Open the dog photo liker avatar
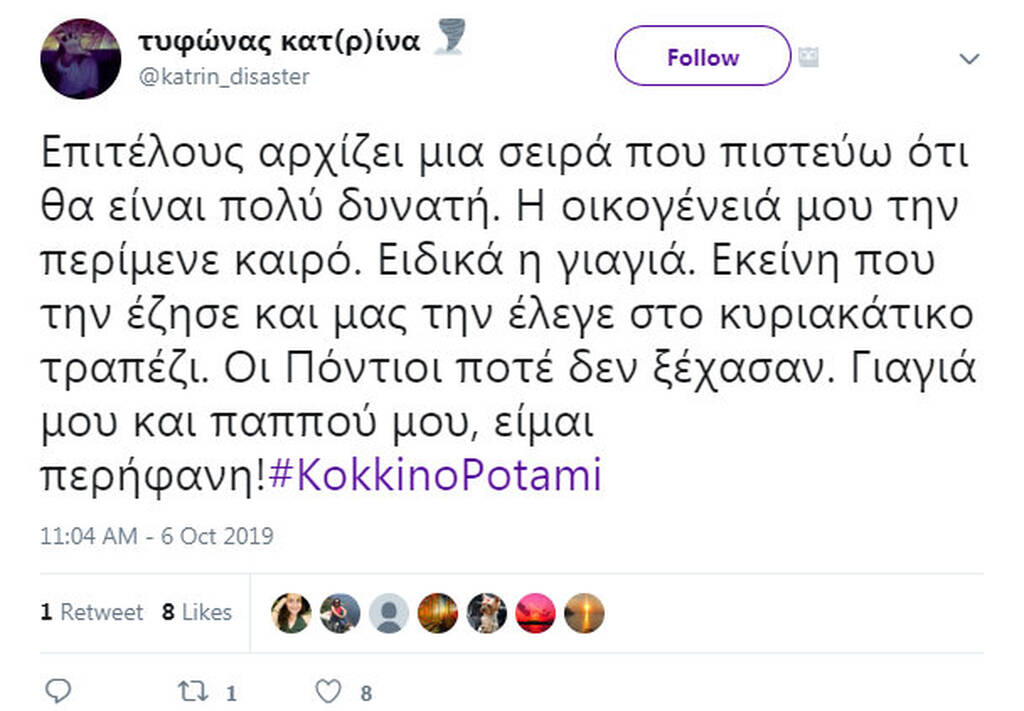The image size is (1024, 711). 486,613
